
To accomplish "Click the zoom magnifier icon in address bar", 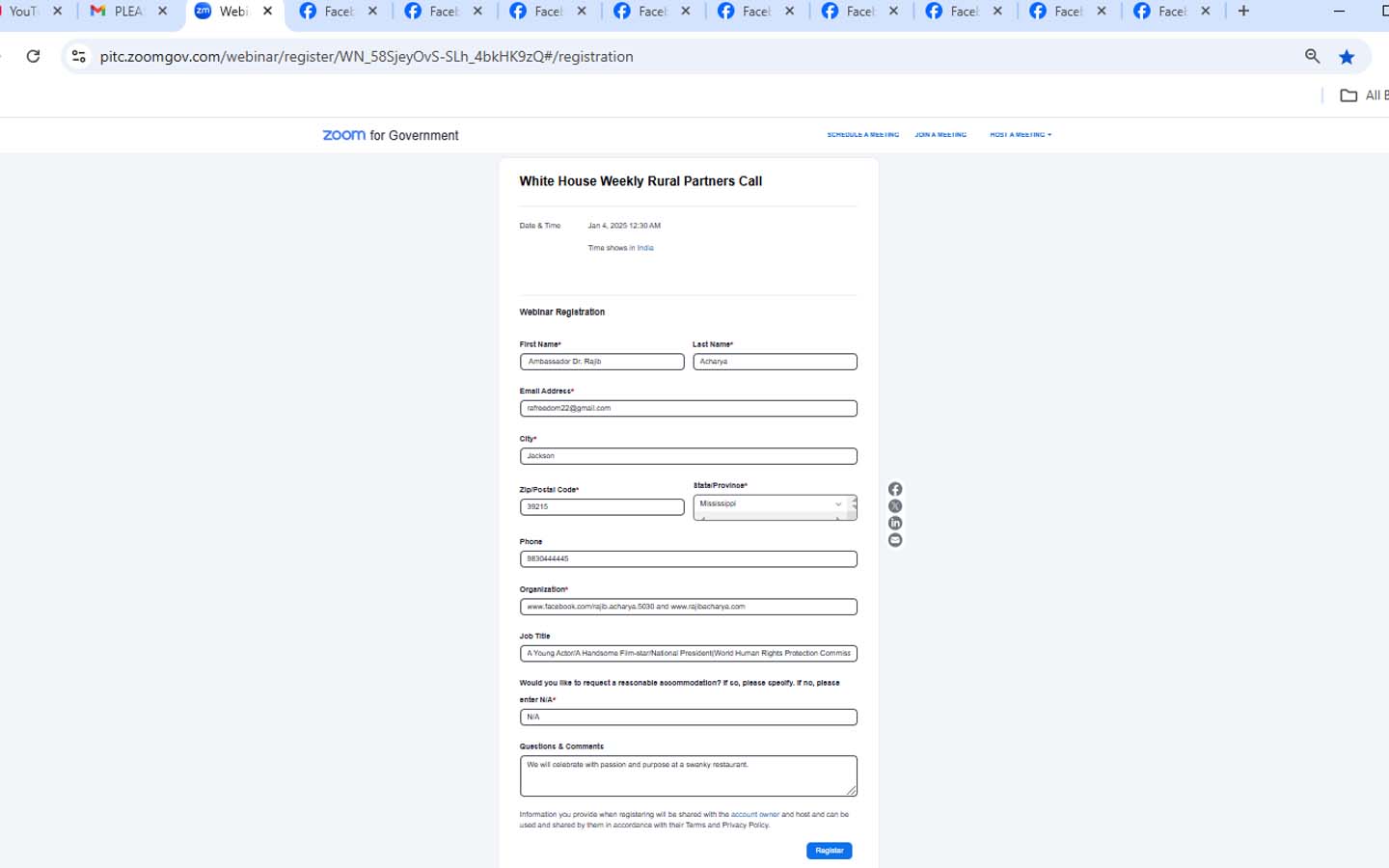I will click(1312, 56).
